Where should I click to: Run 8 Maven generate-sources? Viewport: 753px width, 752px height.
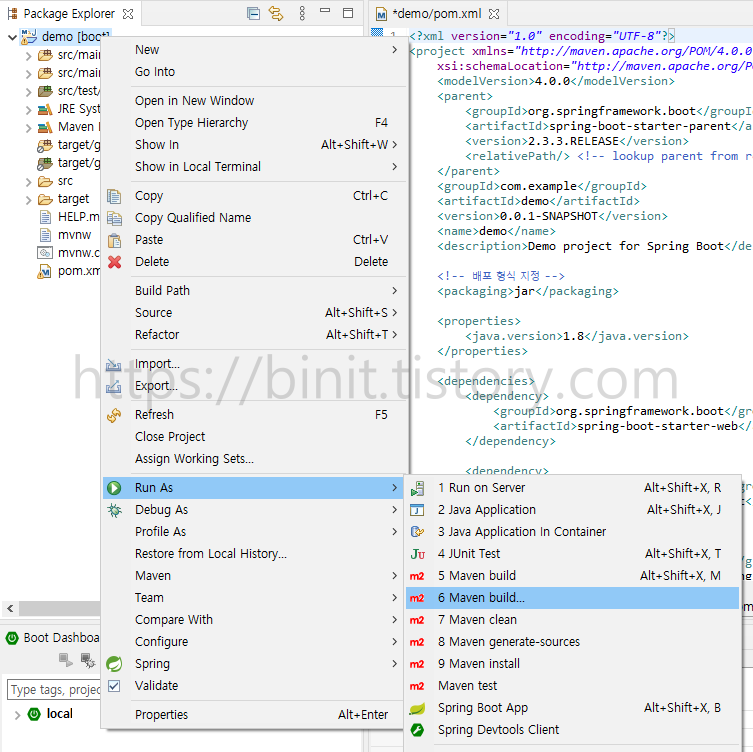(572, 643)
